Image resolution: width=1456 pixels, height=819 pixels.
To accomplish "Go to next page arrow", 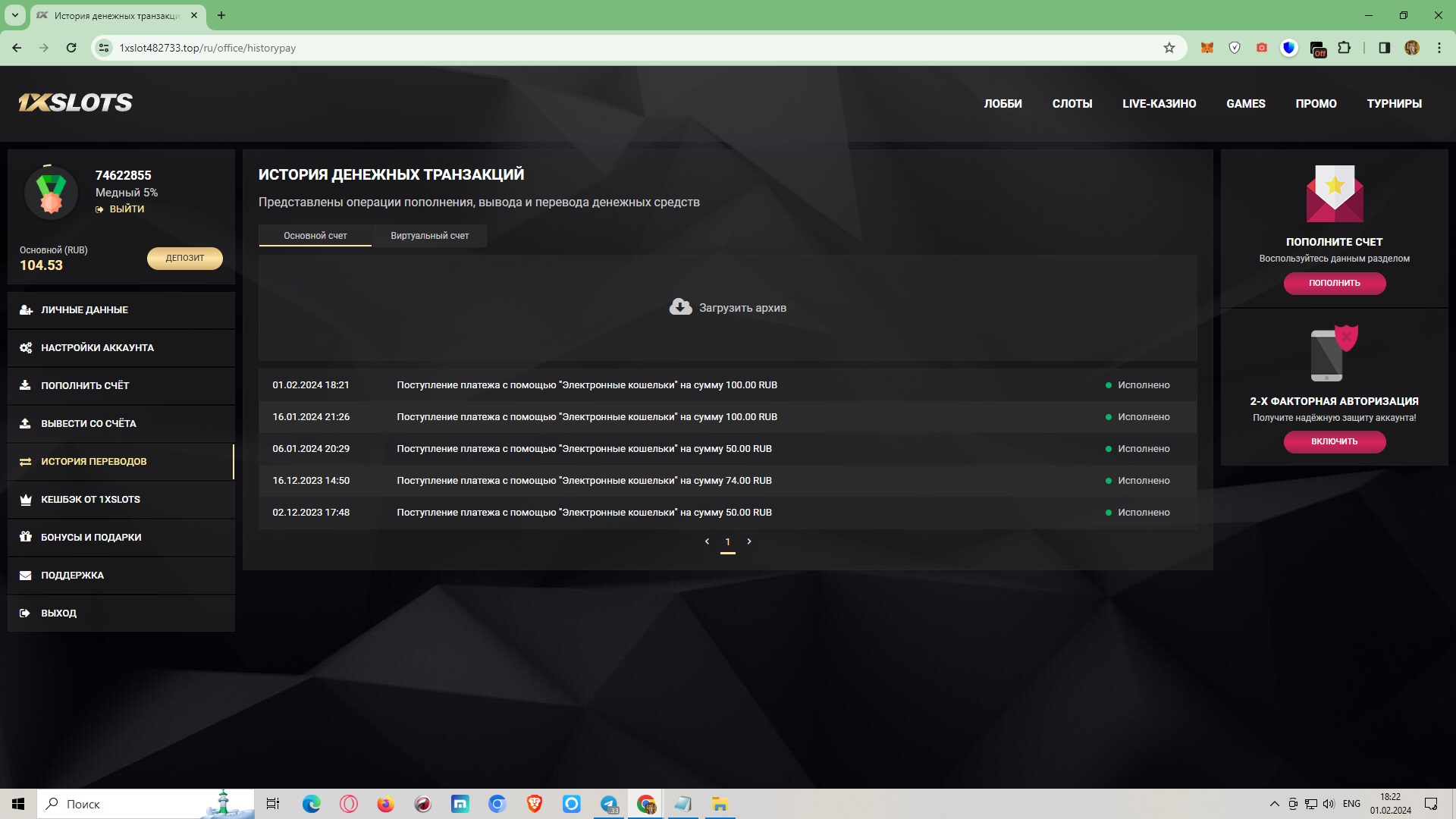I will pos(749,541).
